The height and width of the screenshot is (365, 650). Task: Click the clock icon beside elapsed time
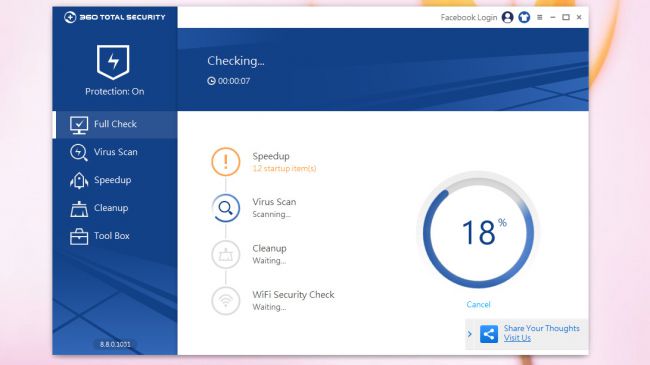pos(211,81)
